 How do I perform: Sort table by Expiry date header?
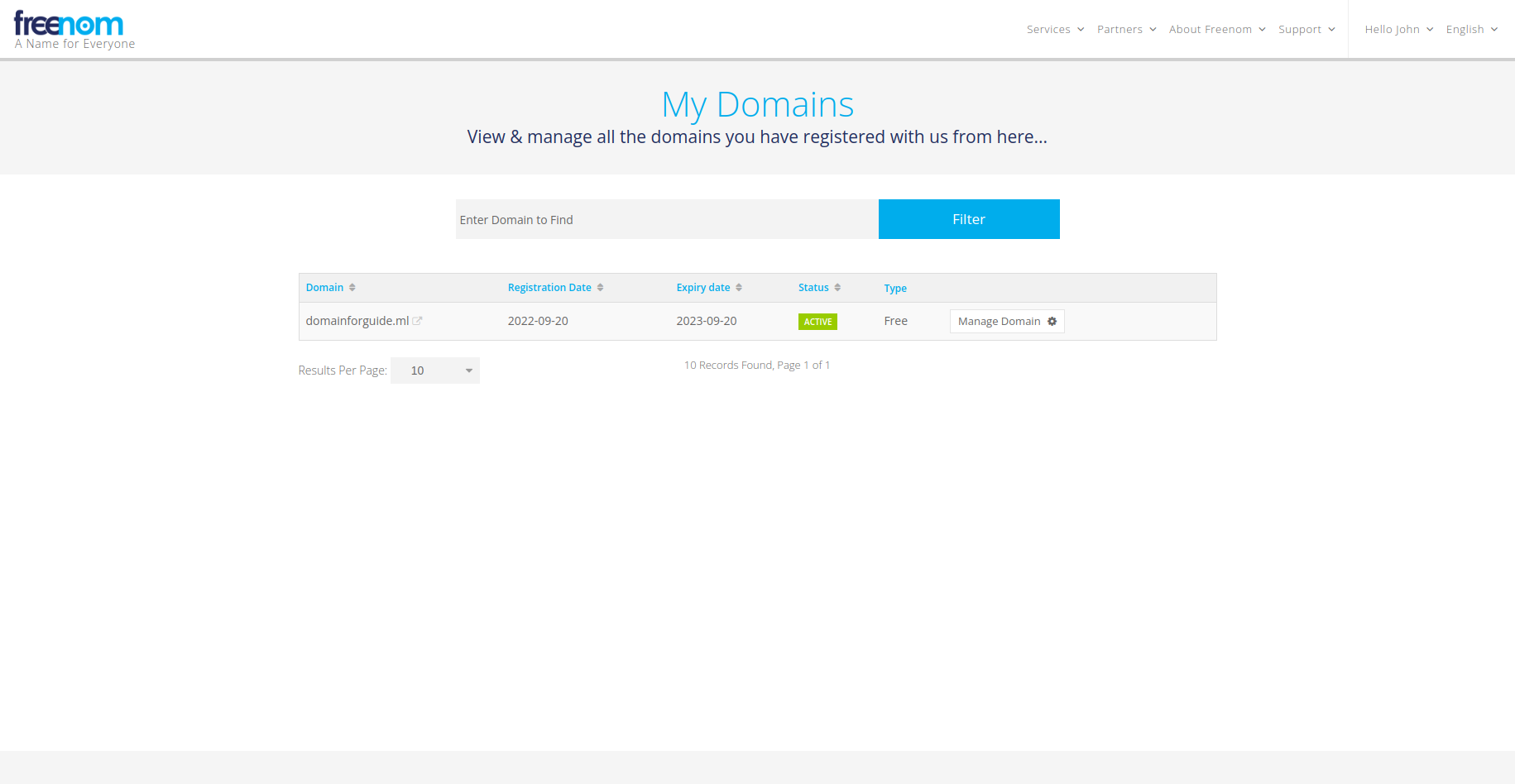pyautogui.click(x=703, y=288)
